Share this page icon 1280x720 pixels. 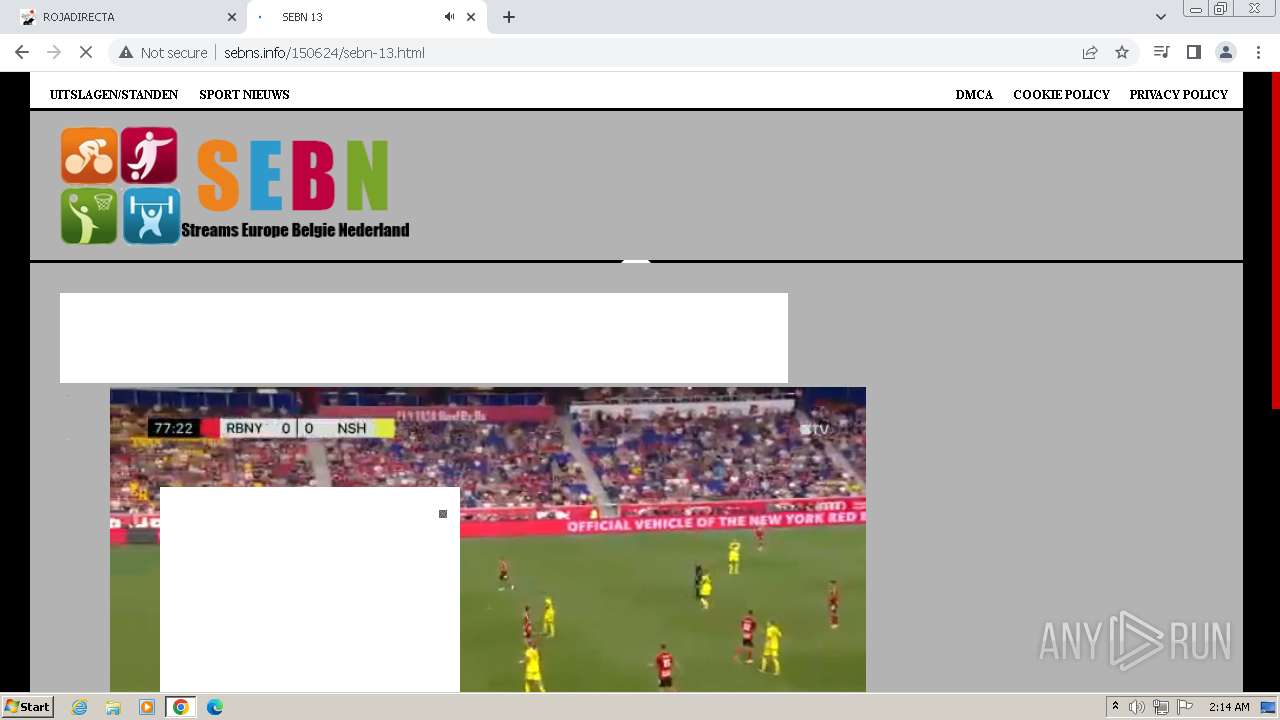(1090, 52)
